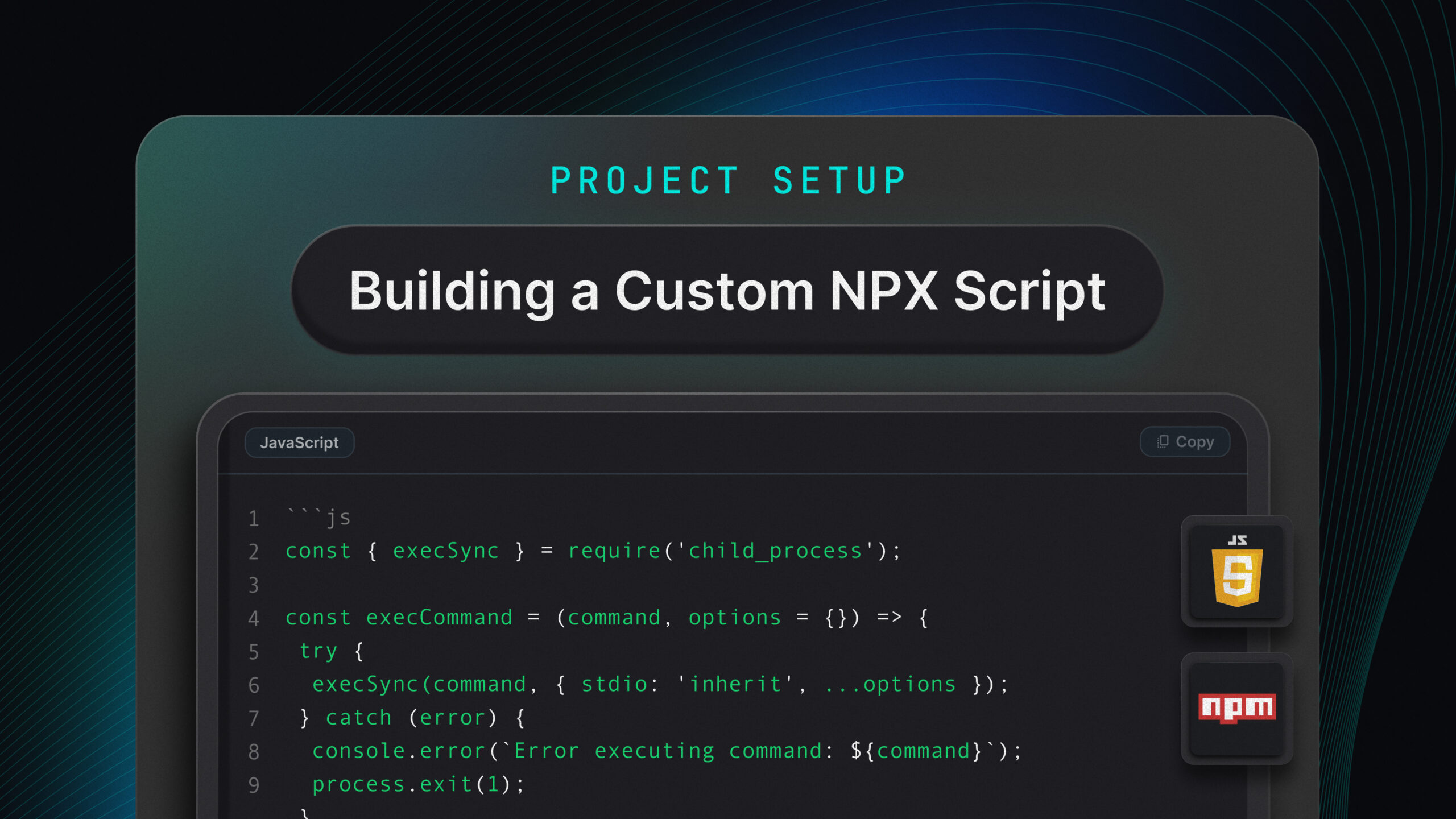Click console.error on line 8
The width and height of the screenshot is (1456, 819).
(x=398, y=751)
